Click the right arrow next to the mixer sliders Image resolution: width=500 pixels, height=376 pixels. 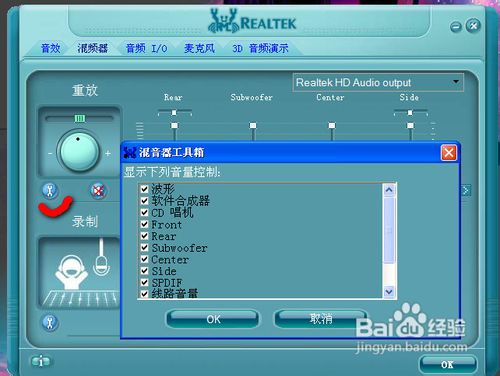click(x=466, y=191)
